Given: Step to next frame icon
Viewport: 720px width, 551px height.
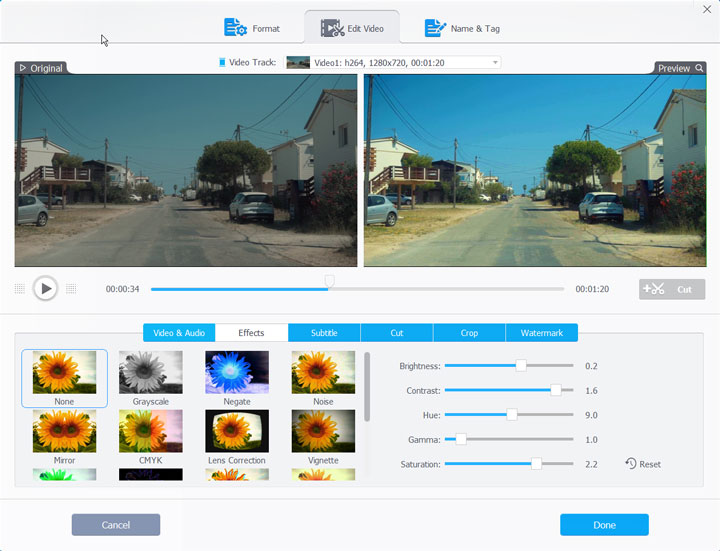Looking at the screenshot, I should coord(71,289).
